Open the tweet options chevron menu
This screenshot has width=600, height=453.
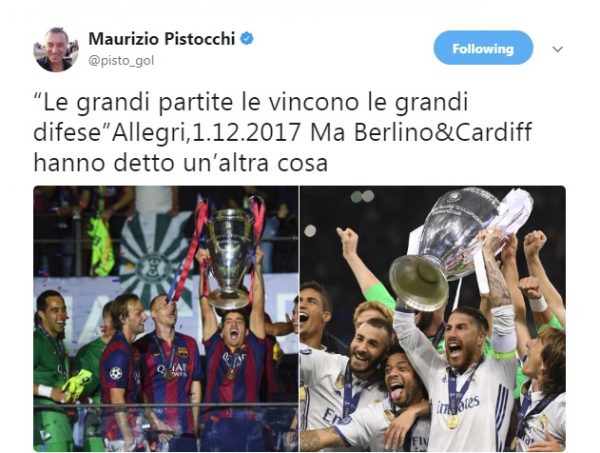tap(558, 49)
